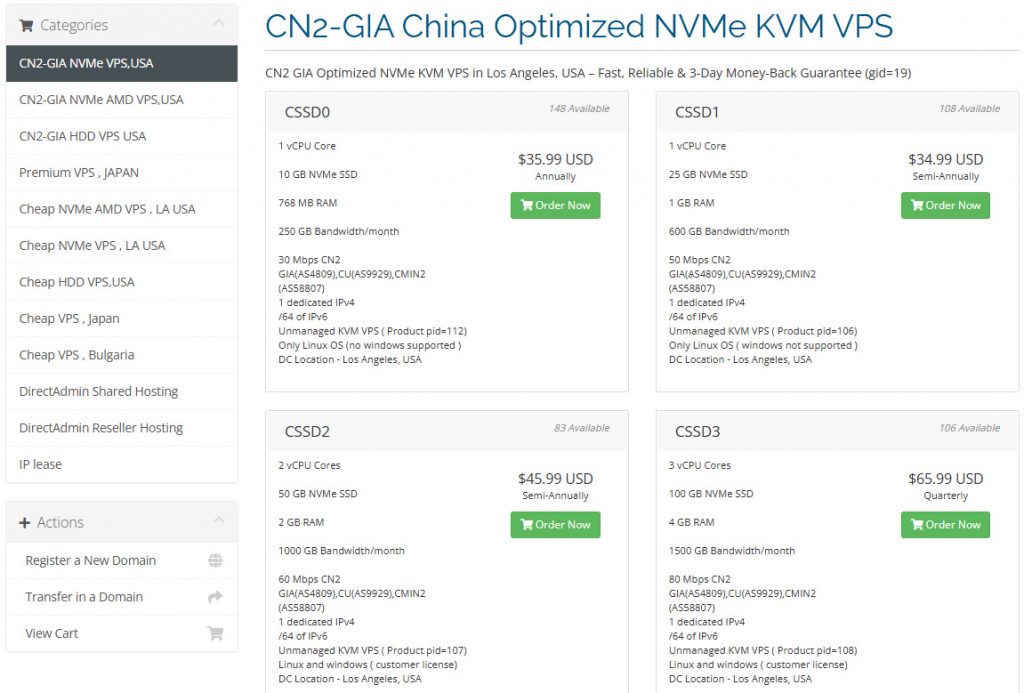The width and height of the screenshot is (1024, 693).
Task: Order the CSSD1 plan
Action: 945,205
